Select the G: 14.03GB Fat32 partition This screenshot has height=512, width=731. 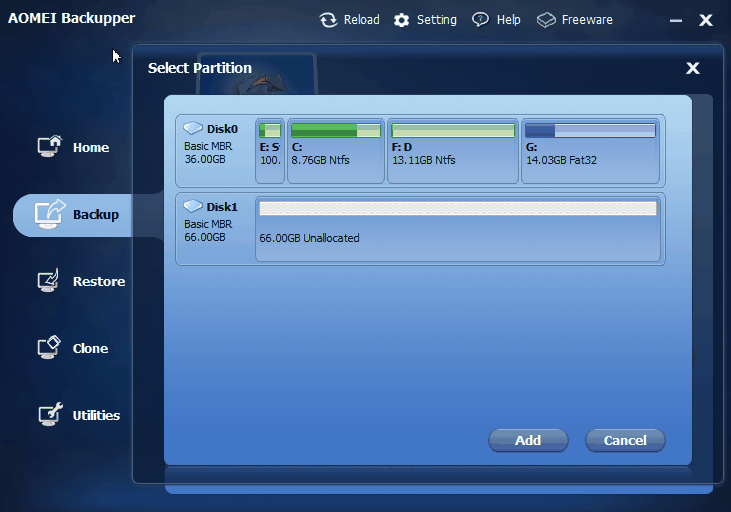[x=590, y=151]
